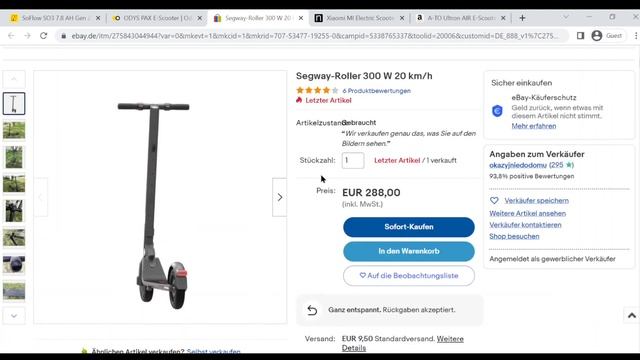Click the Sofort-Kaufen button
The width and height of the screenshot is (640, 360).
[409, 227]
